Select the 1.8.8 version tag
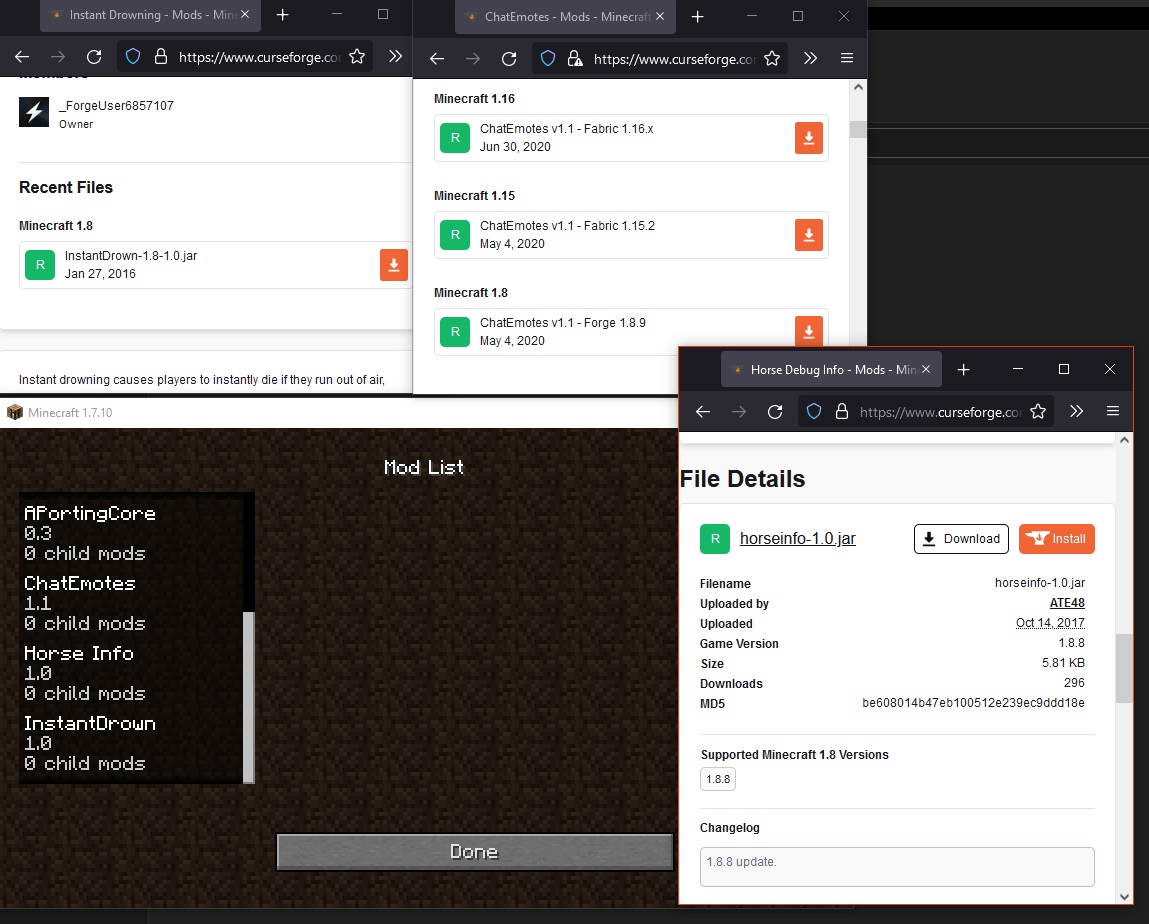The image size is (1149, 924). coord(717,780)
